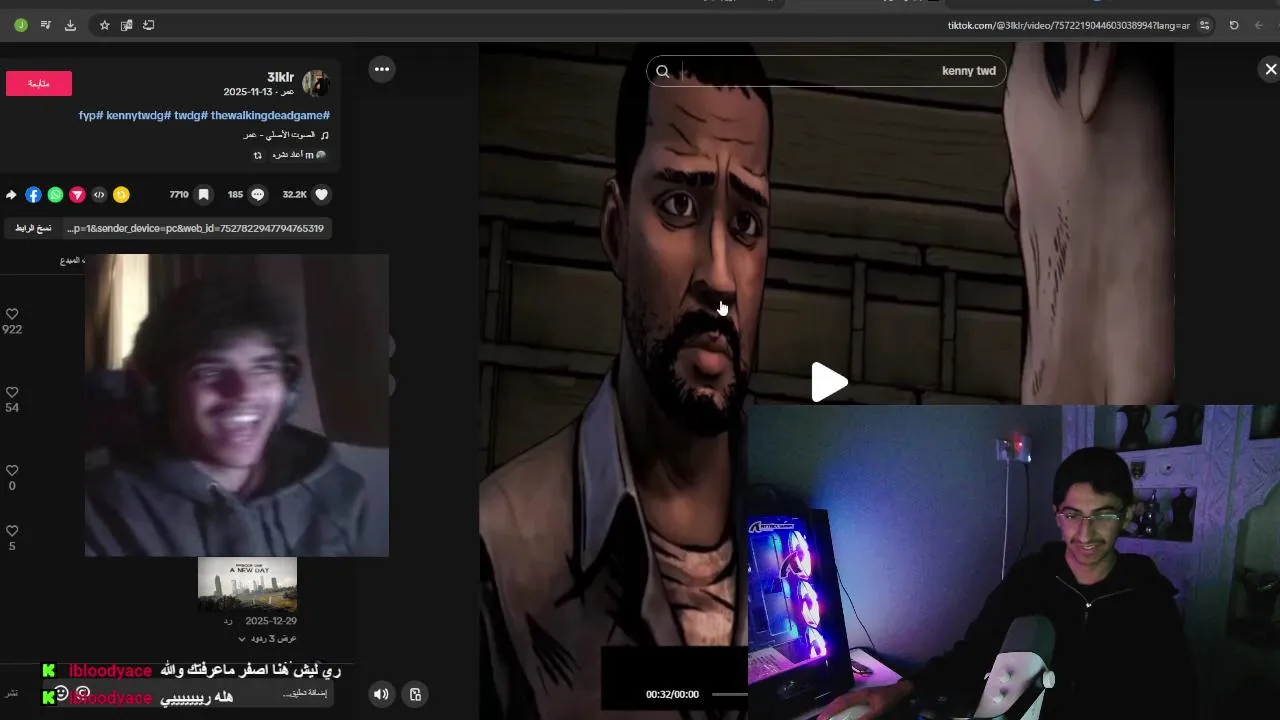Click the repost arrows icon by the reposter
Viewport: 1280px width, 720px height.
pyautogui.click(x=257, y=155)
